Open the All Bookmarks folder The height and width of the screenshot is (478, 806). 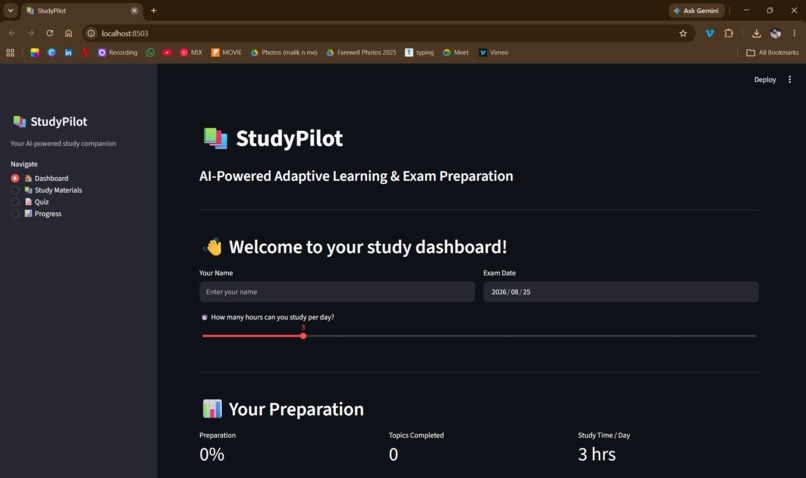point(772,52)
